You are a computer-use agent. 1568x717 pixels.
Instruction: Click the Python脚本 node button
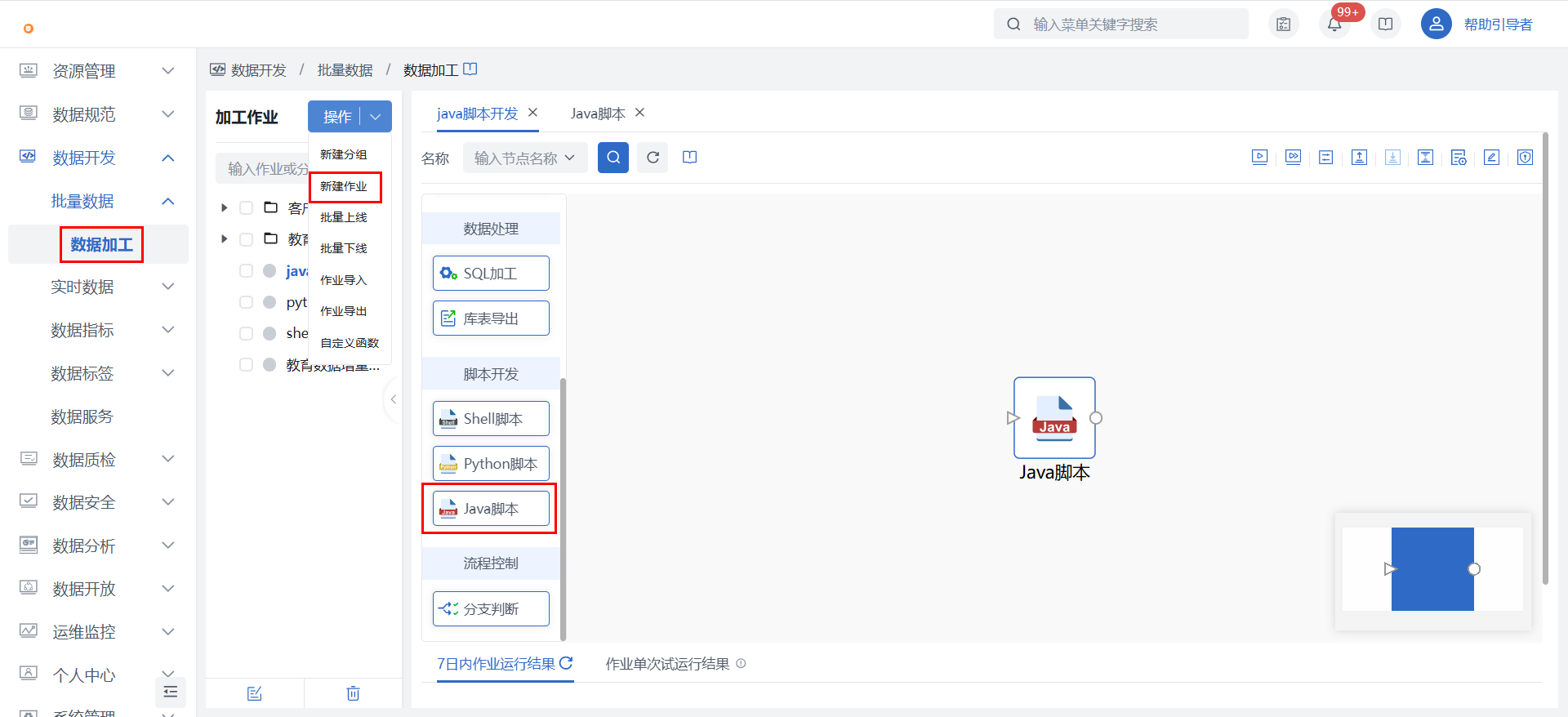point(491,464)
